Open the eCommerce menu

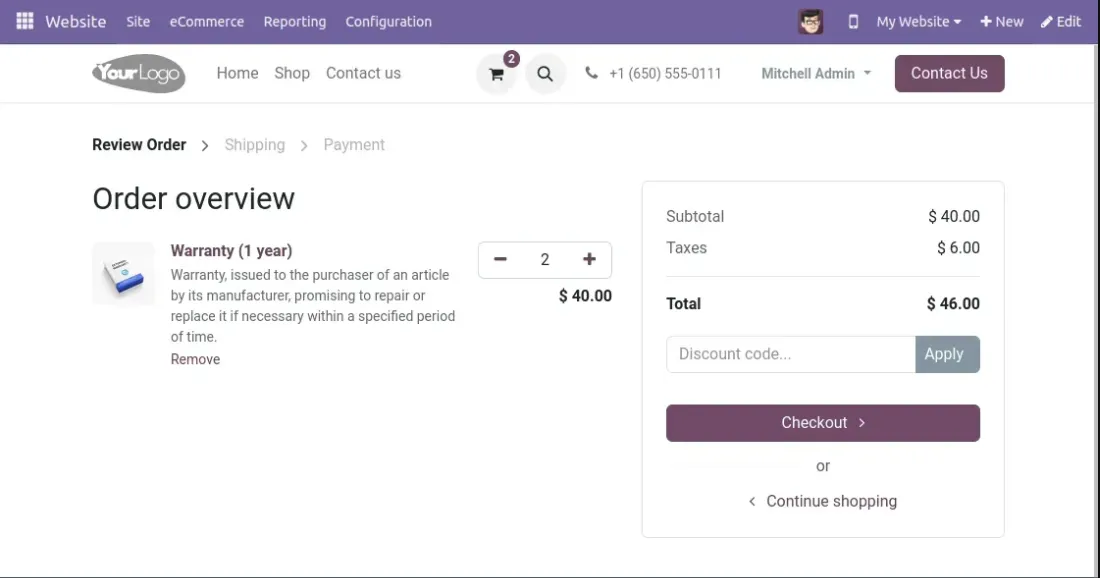pyautogui.click(x=206, y=21)
